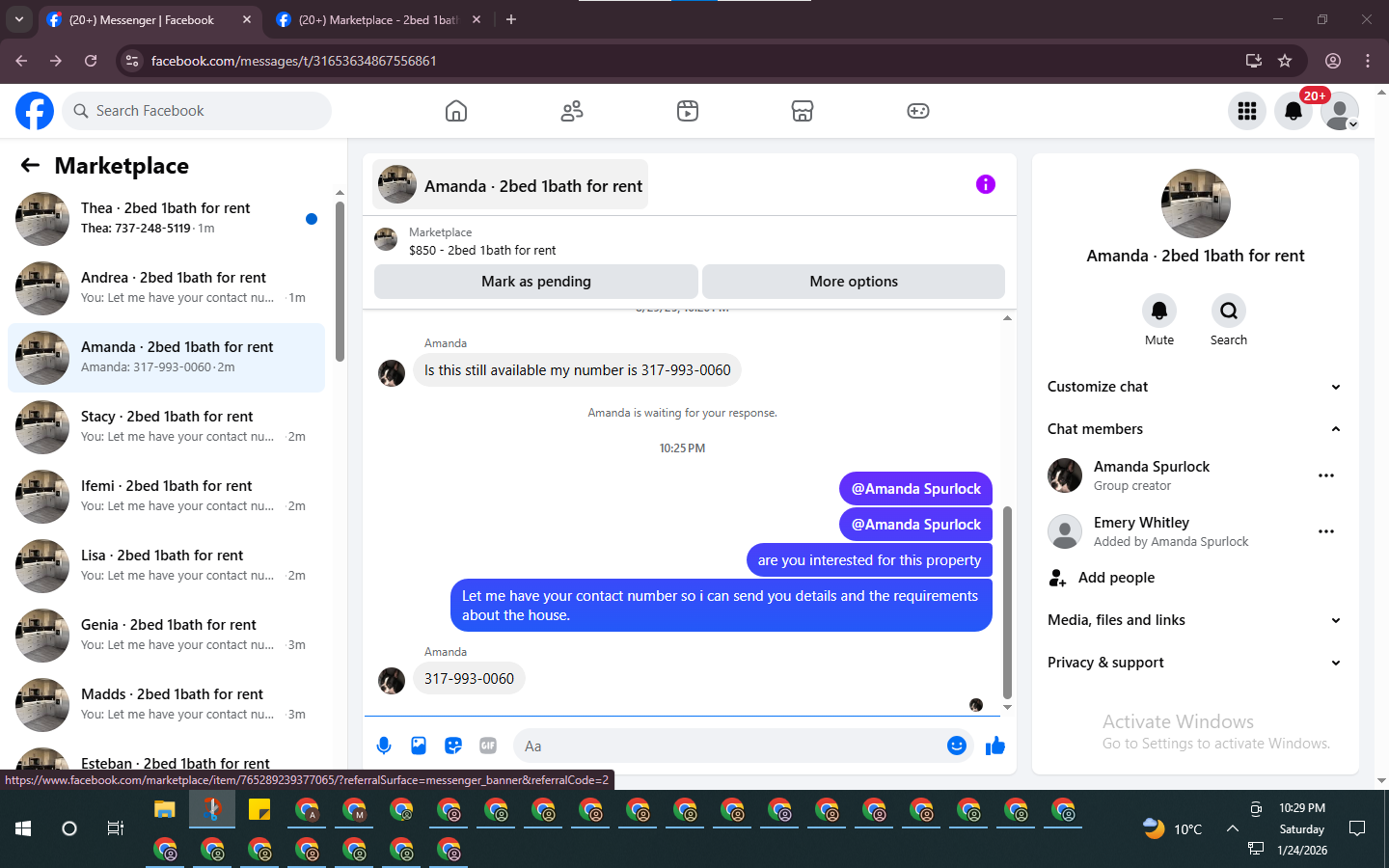This screenshot has width=1389, height=868.
Task: Click the browser reload button
Action: 91,61
